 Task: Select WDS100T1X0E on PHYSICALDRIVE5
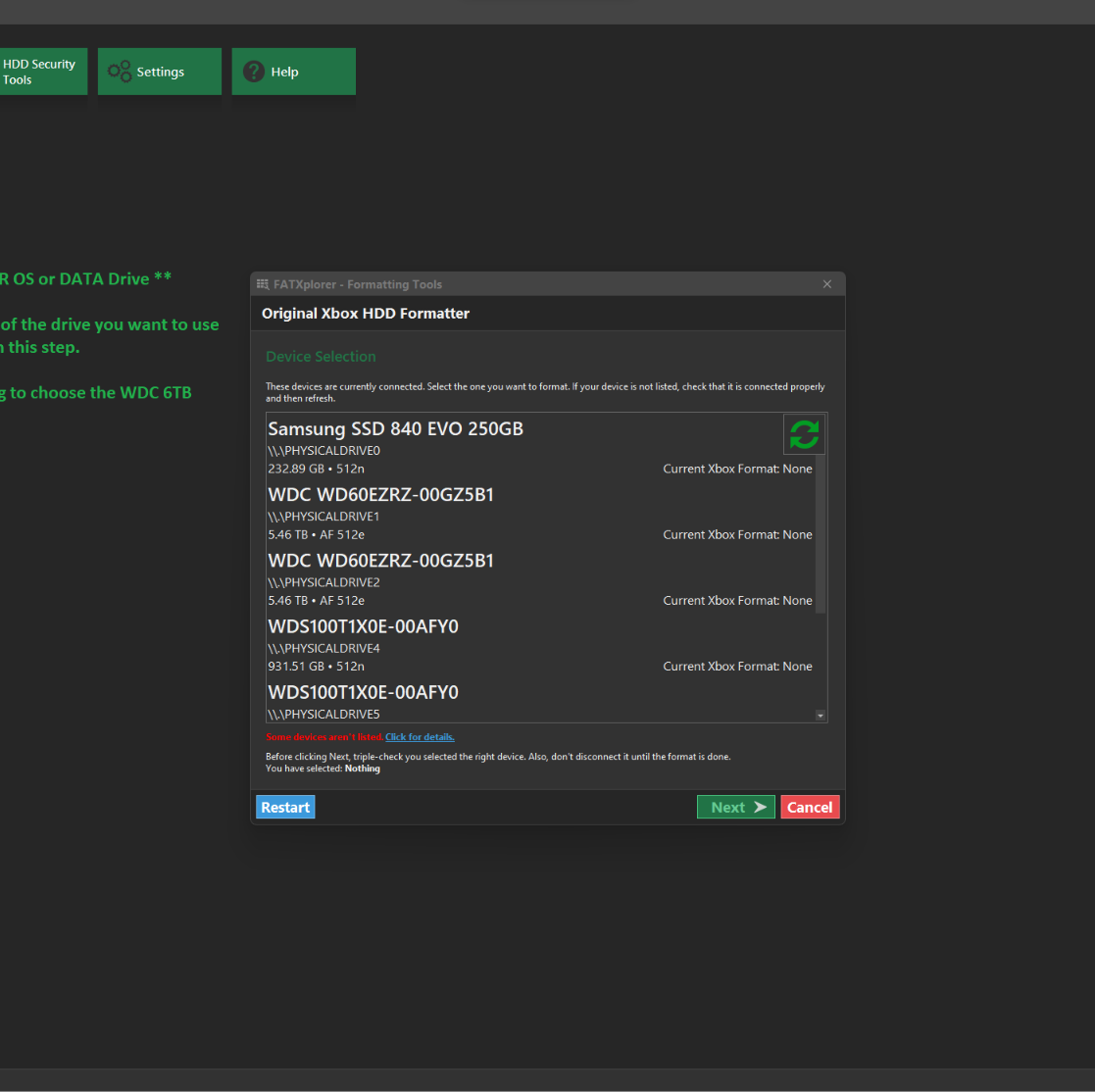tap(540, 701)
